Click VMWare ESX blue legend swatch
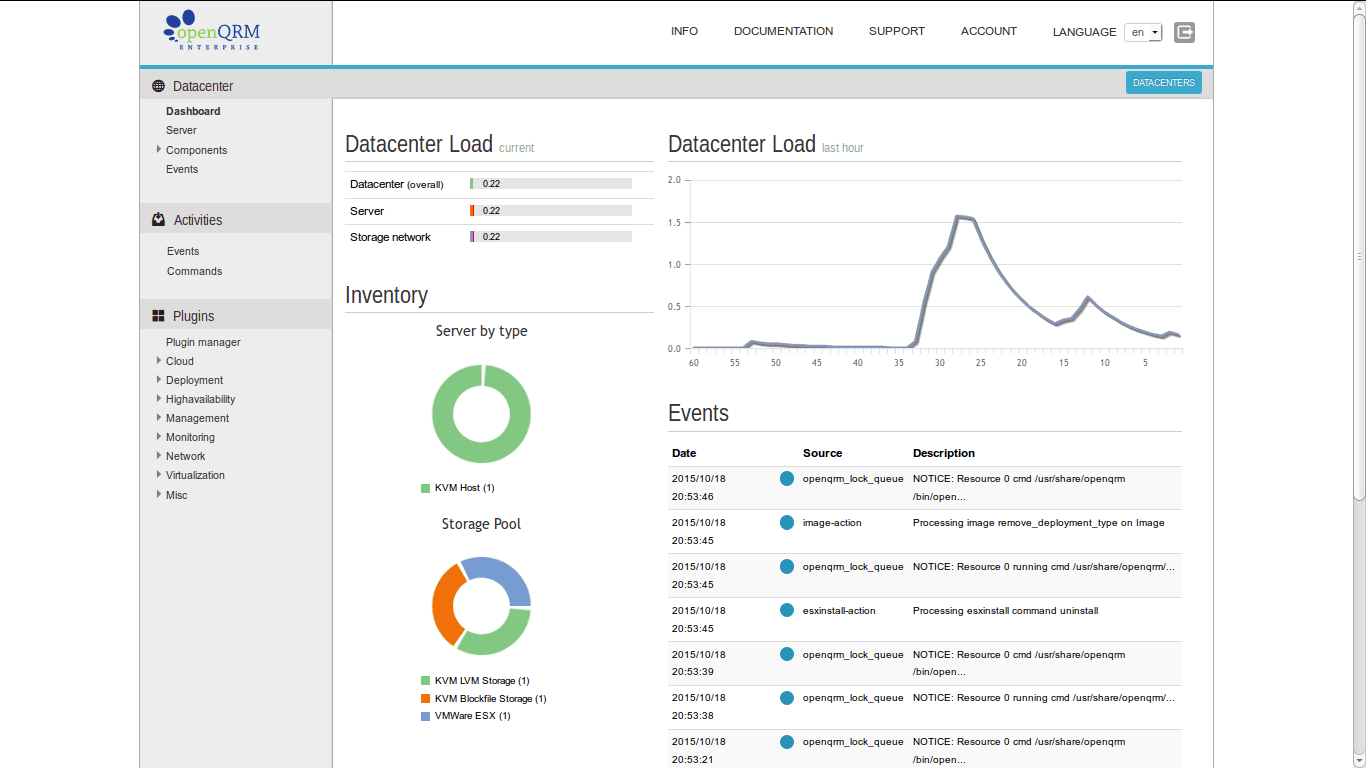1366x768 pixels. click(x=426, y=716)
